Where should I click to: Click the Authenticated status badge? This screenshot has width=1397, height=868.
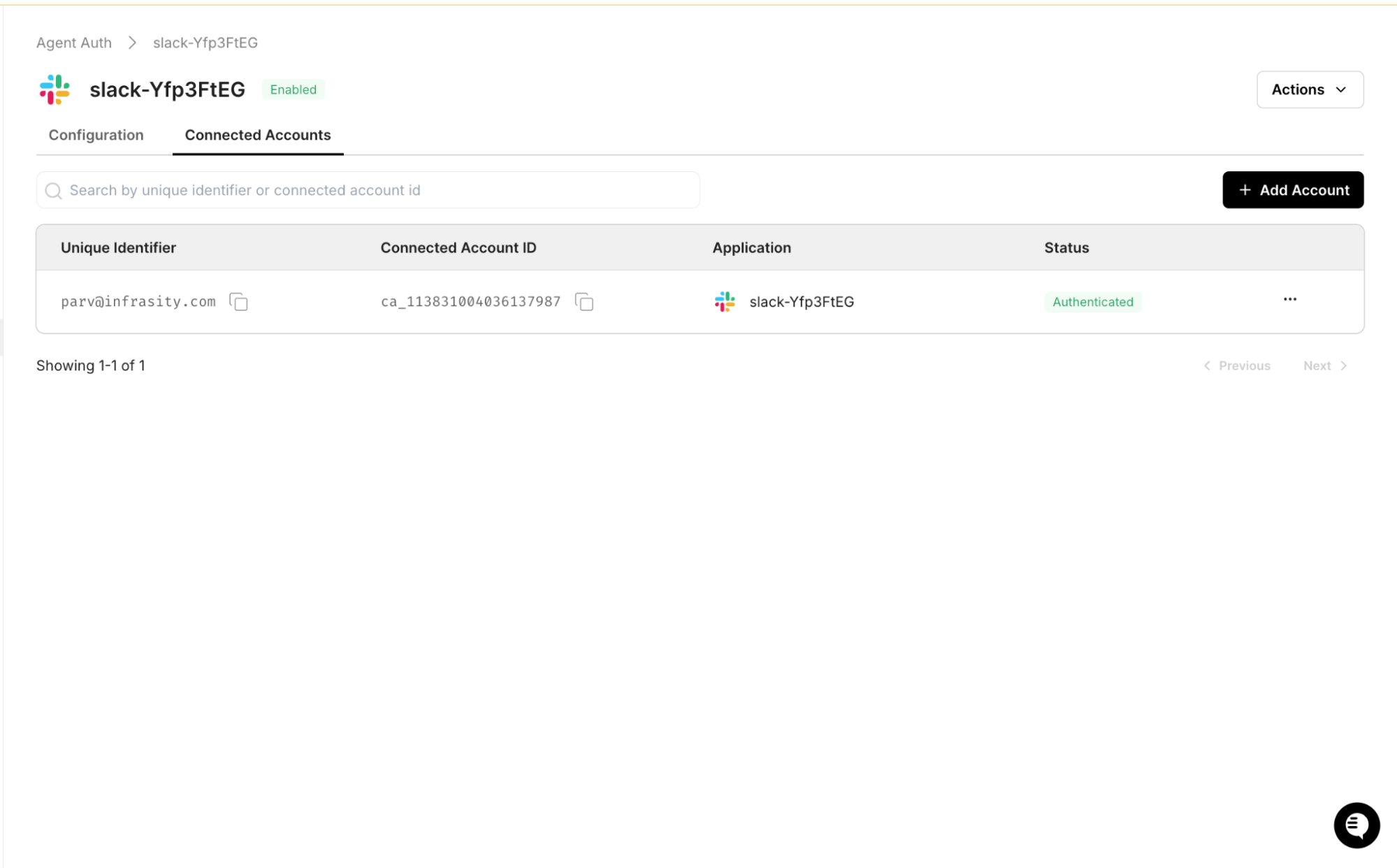coord(1092,302)
